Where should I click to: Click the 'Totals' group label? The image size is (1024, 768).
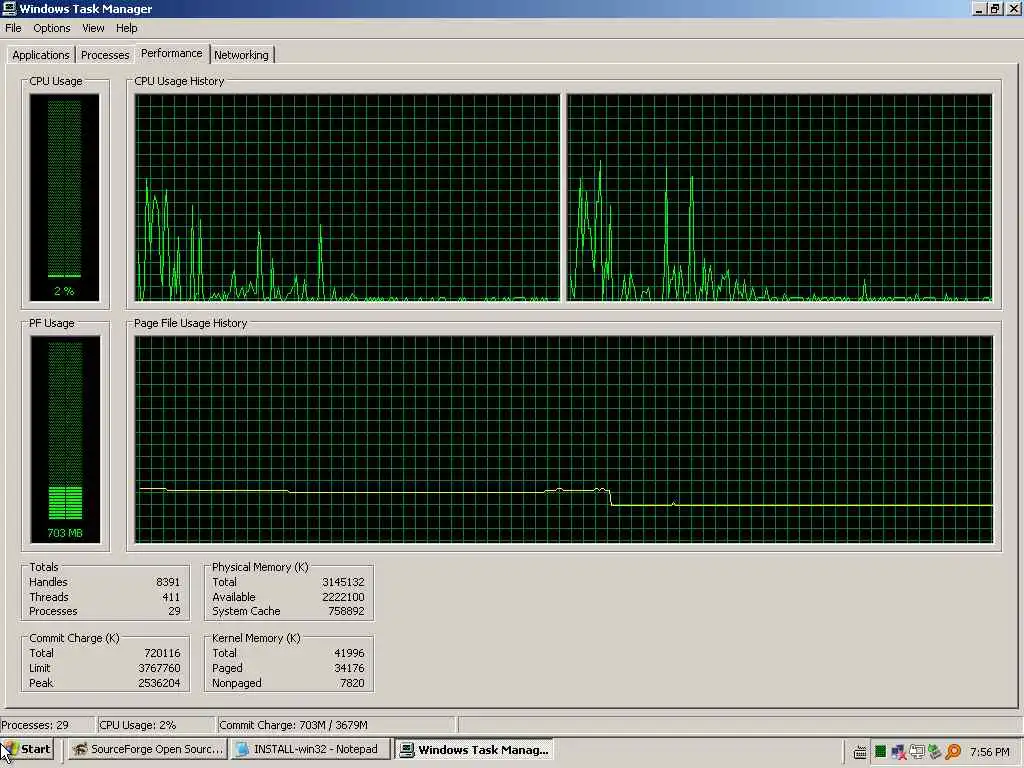[44, 567]
